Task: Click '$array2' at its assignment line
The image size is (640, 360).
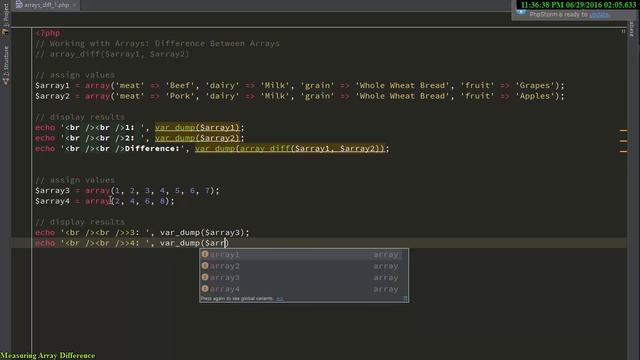Action: [x=53, y=96]
